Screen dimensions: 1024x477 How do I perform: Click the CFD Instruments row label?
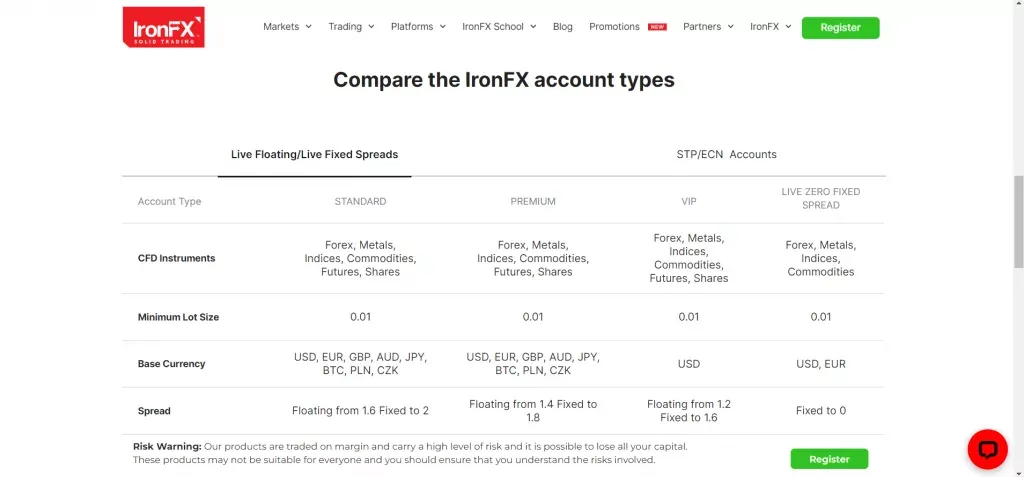[176, 258]
